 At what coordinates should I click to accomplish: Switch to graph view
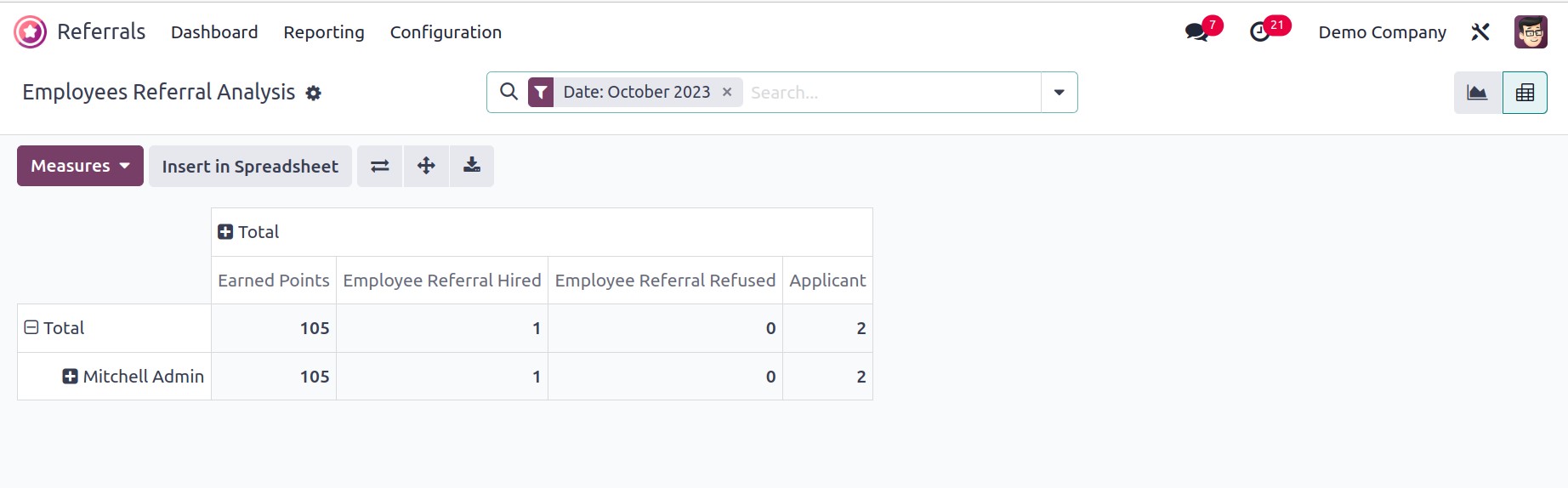pos(1478,93)
